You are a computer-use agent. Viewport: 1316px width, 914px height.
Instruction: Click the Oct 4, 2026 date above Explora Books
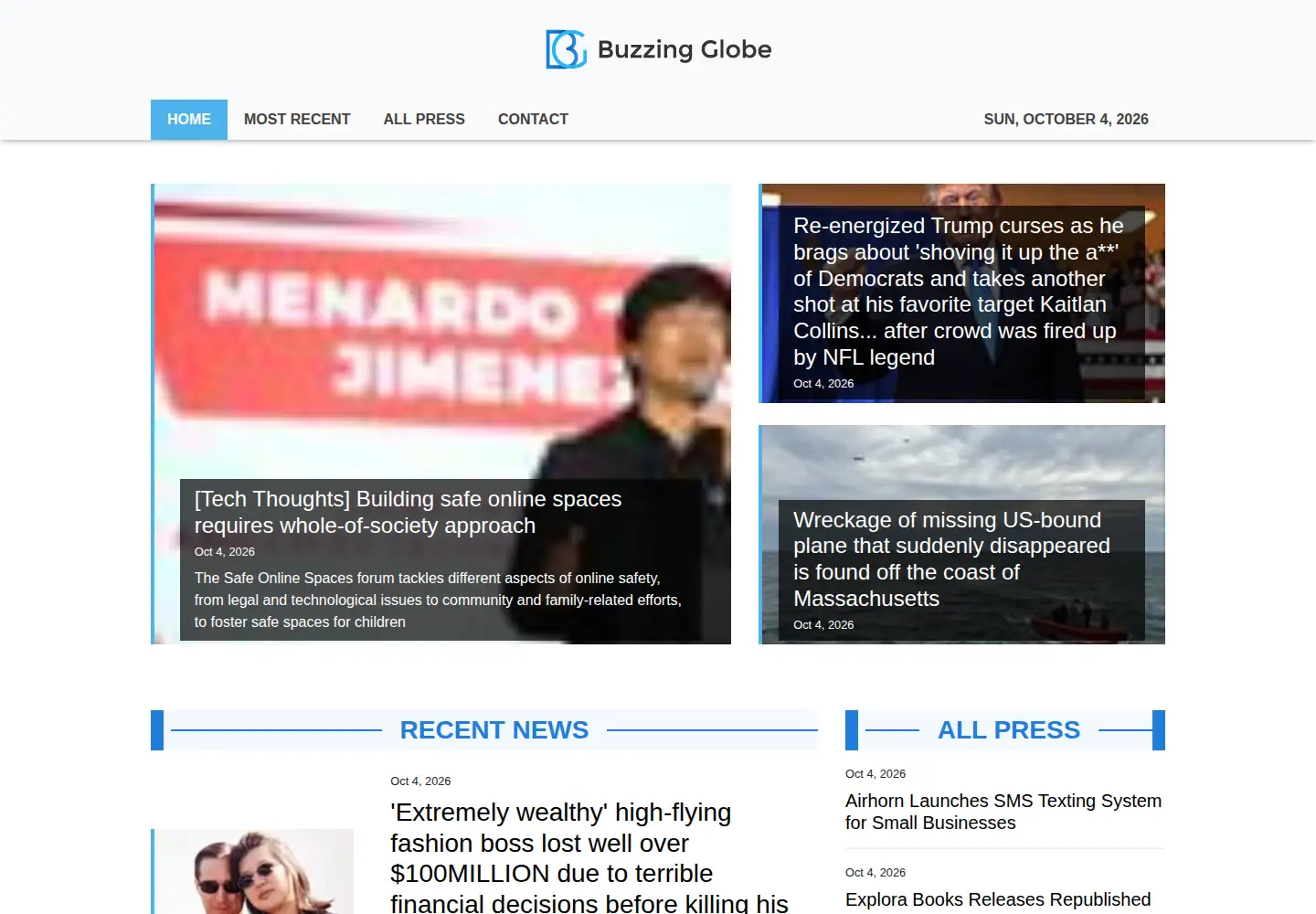[876, 873]
